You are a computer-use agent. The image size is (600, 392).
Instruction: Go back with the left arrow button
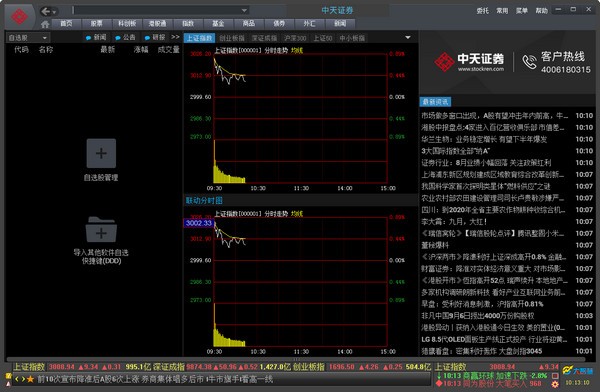46,11
